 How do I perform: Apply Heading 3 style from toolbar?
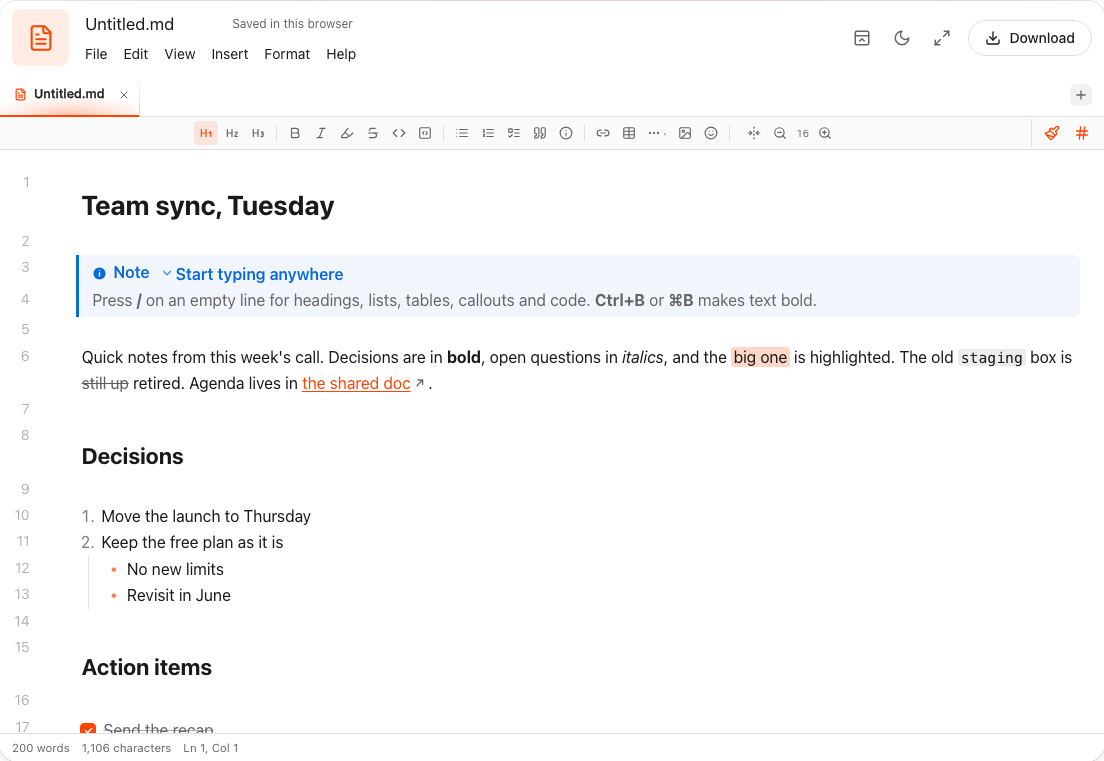(x=258, y=133)
